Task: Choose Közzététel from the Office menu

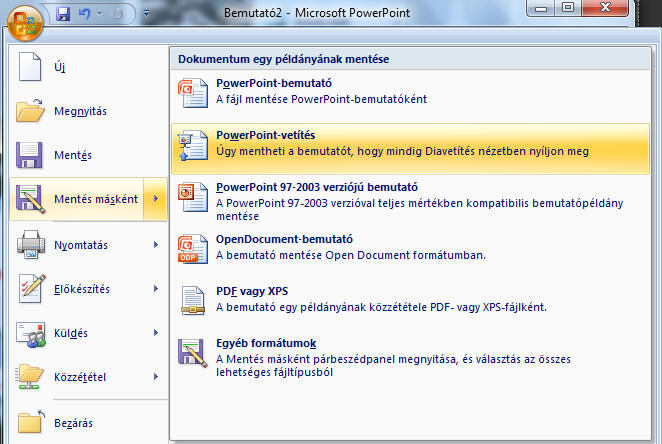Action: (80, 377)
